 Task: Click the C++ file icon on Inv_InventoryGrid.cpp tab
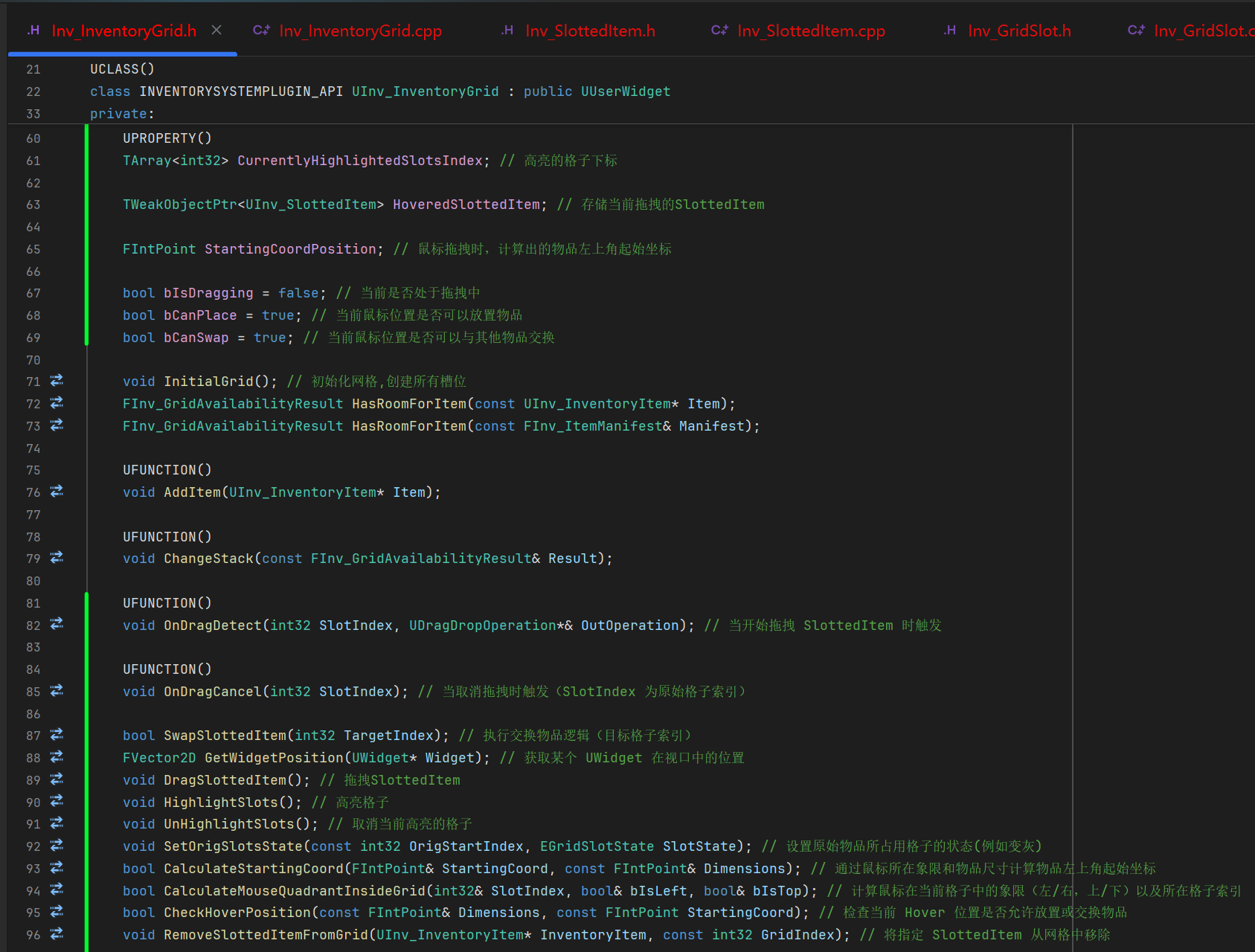click(261, 30)
